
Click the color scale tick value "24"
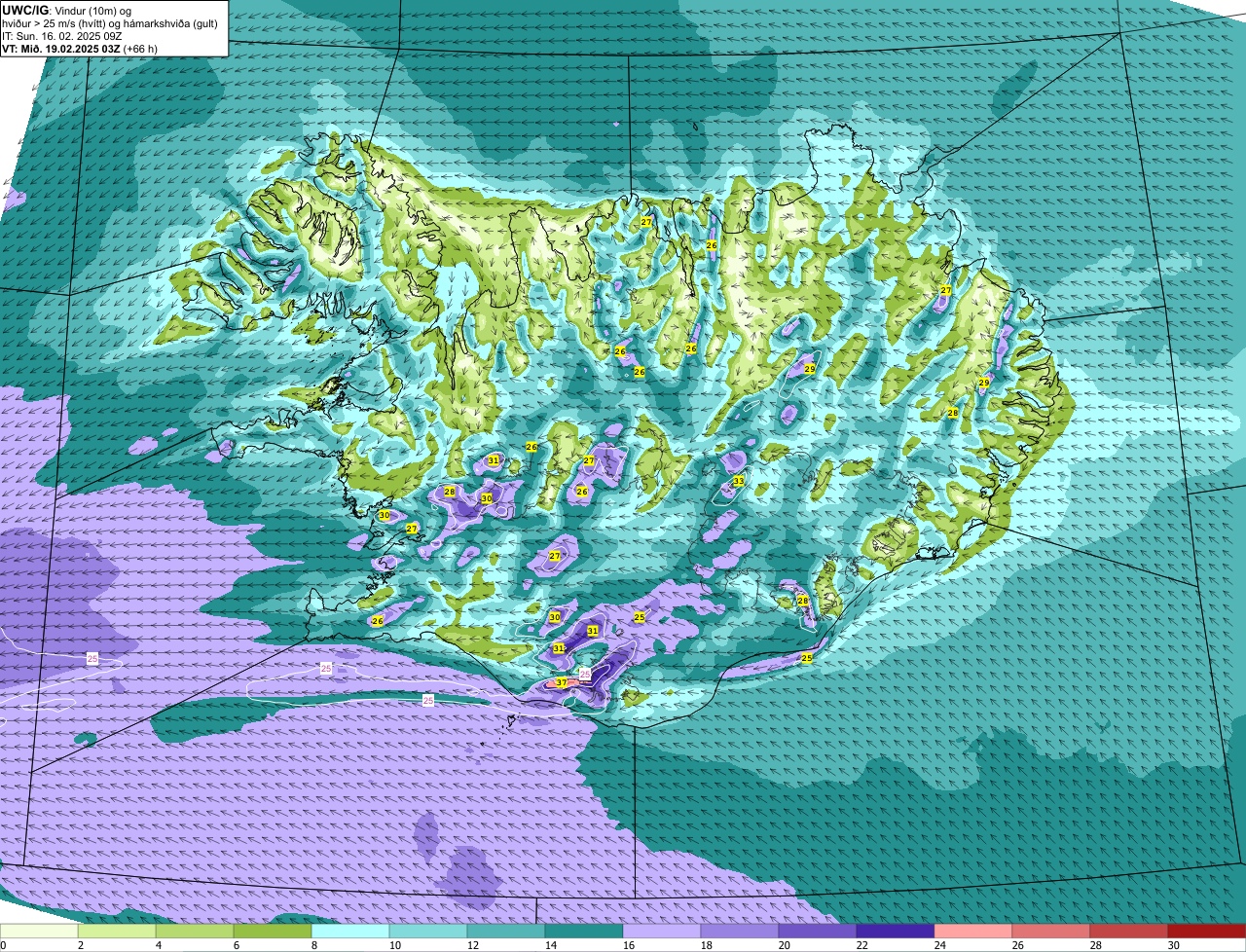[940, 945]
